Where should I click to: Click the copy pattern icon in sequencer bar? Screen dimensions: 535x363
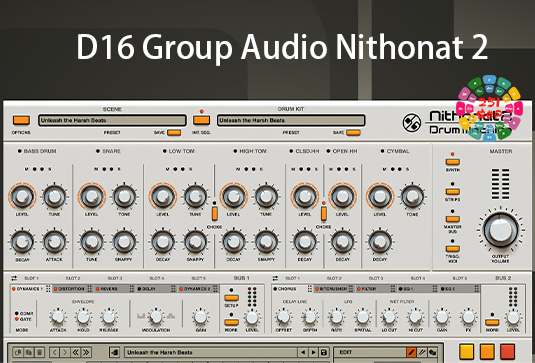tap(18, 352)
